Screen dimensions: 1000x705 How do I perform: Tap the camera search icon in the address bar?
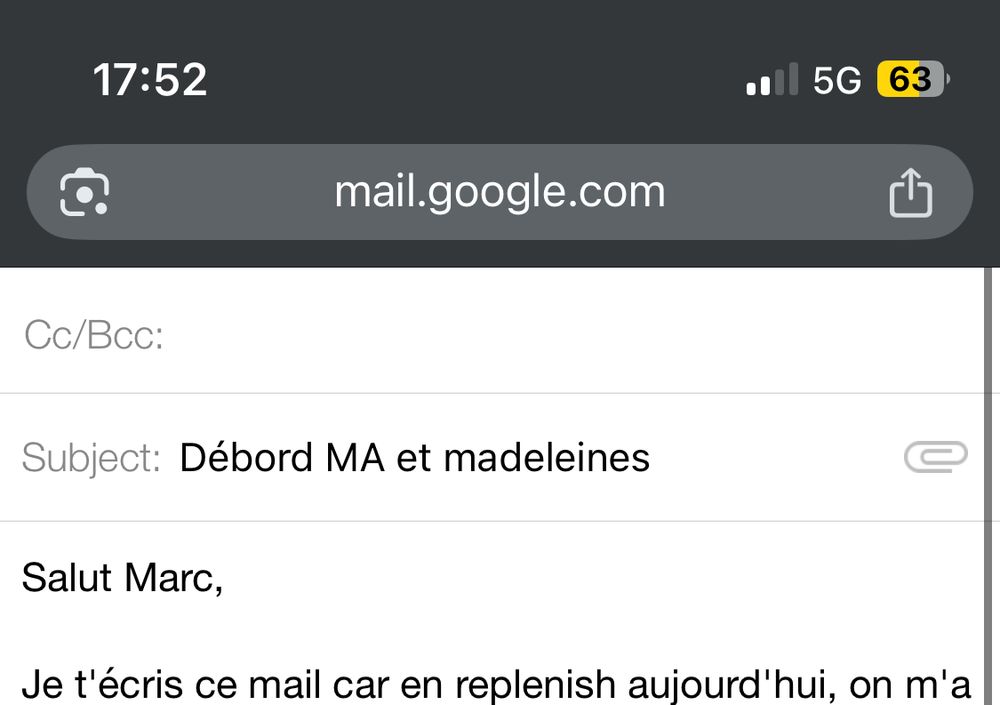[x=85, y=191]
